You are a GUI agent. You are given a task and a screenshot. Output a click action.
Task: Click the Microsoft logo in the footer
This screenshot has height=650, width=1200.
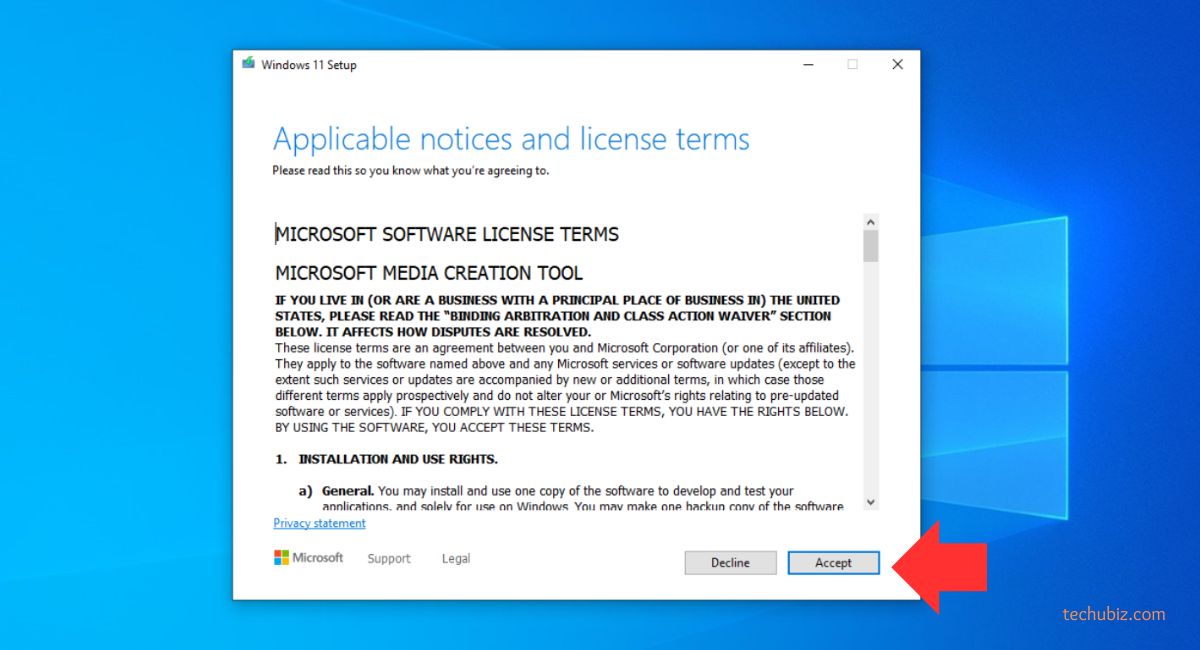[308, 558]
